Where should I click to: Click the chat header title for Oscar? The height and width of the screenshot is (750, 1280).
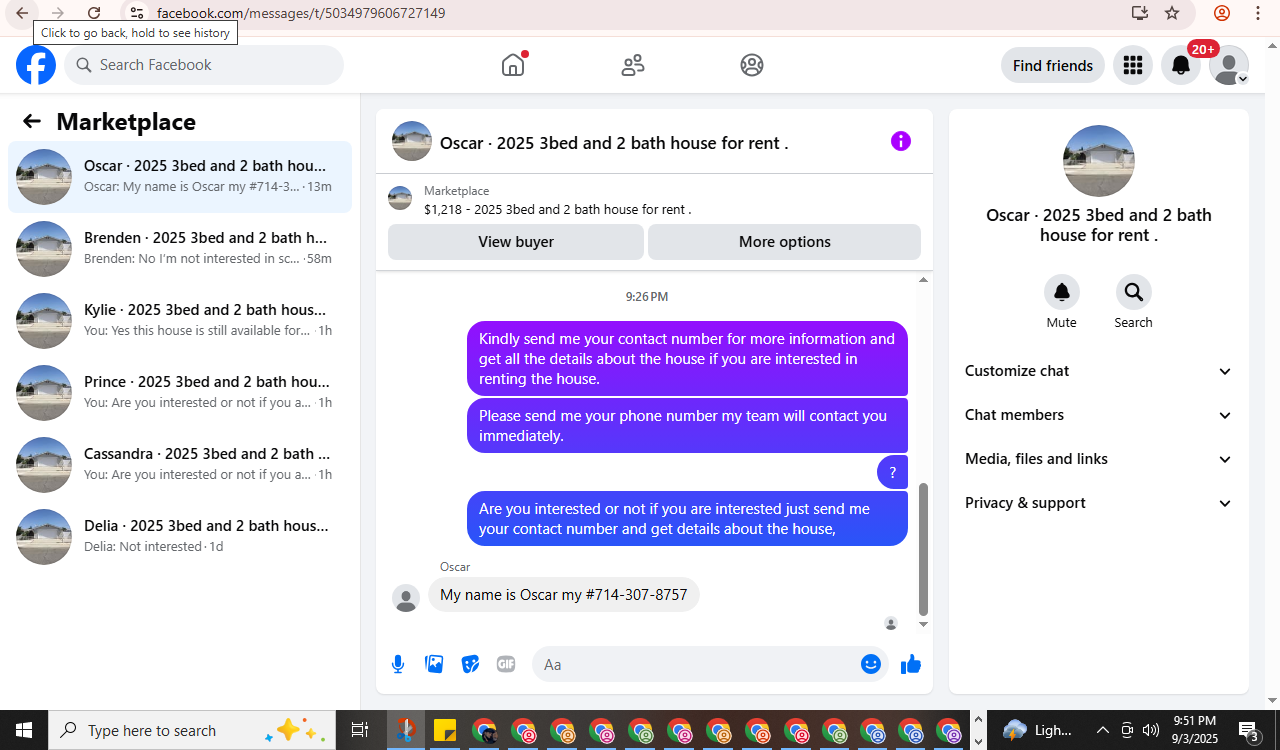[614, 143]
